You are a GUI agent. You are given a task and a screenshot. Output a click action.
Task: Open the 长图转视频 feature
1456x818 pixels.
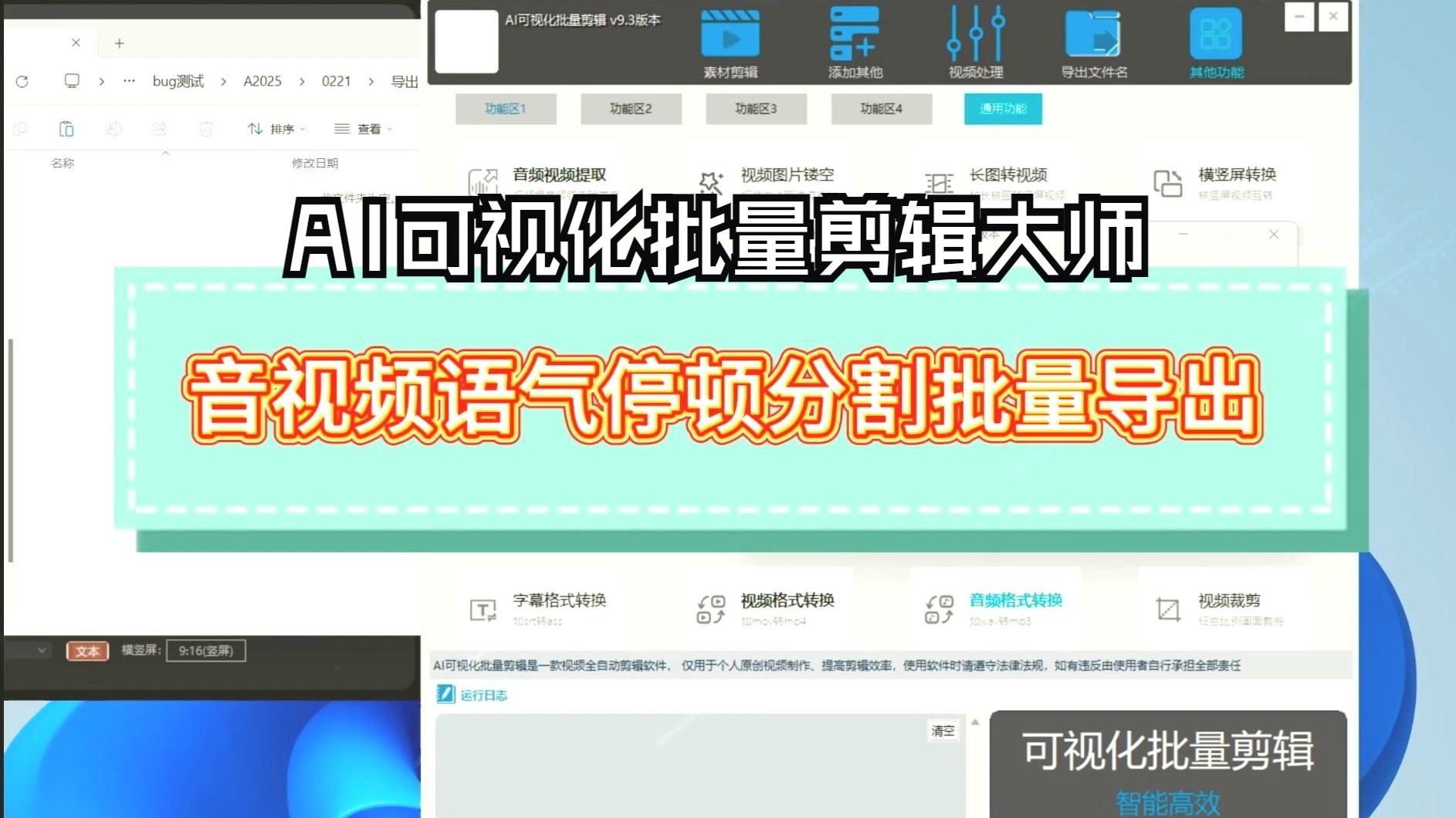(x=1008, y=175)
